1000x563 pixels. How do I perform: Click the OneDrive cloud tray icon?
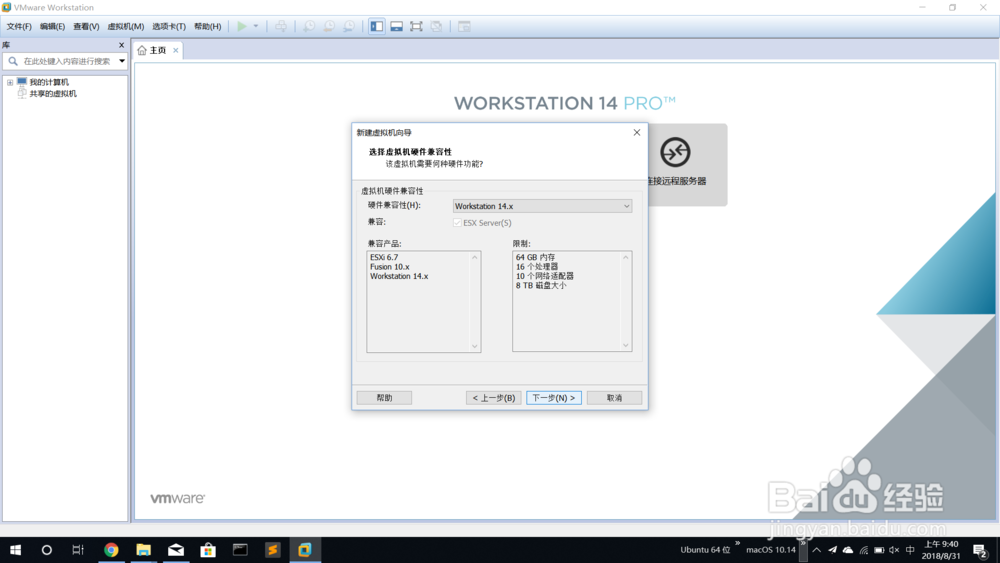pos(848,550)
